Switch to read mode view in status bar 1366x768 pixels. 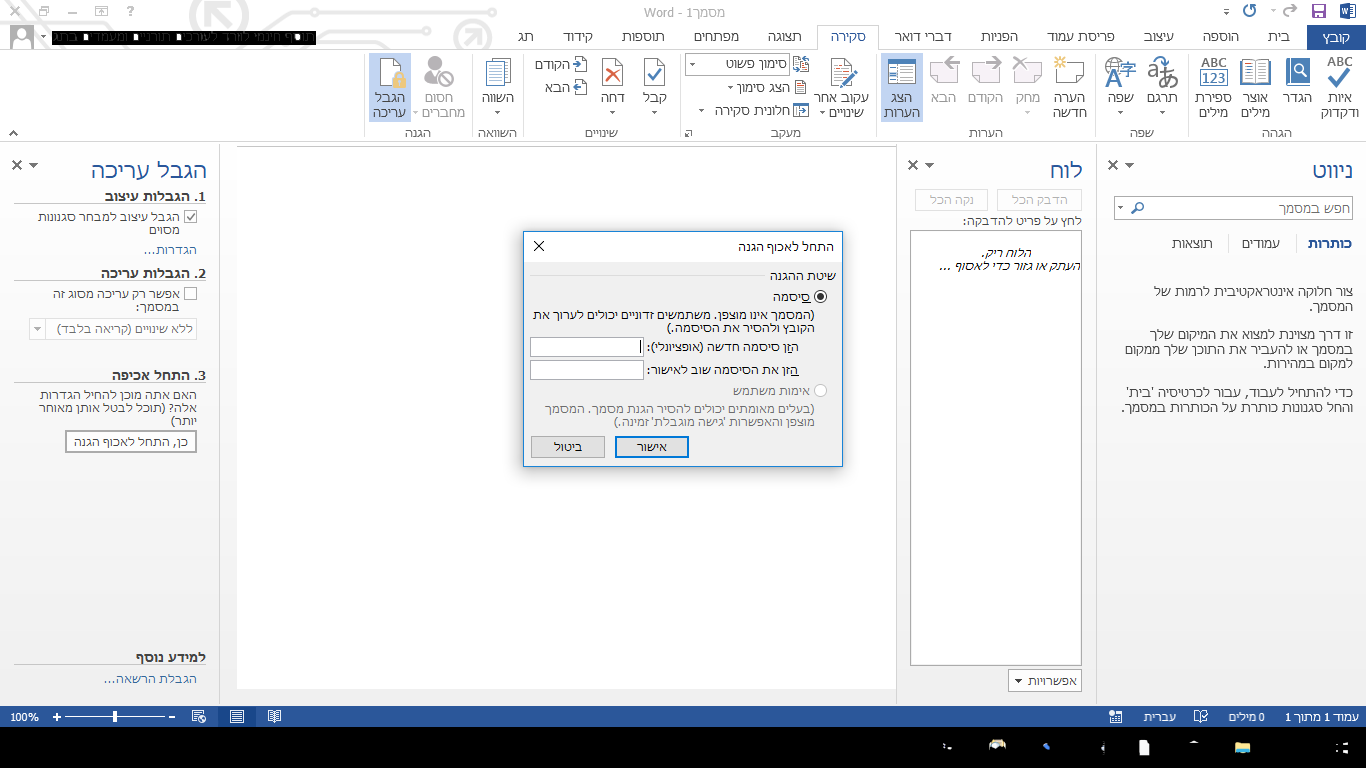(274, 717)
